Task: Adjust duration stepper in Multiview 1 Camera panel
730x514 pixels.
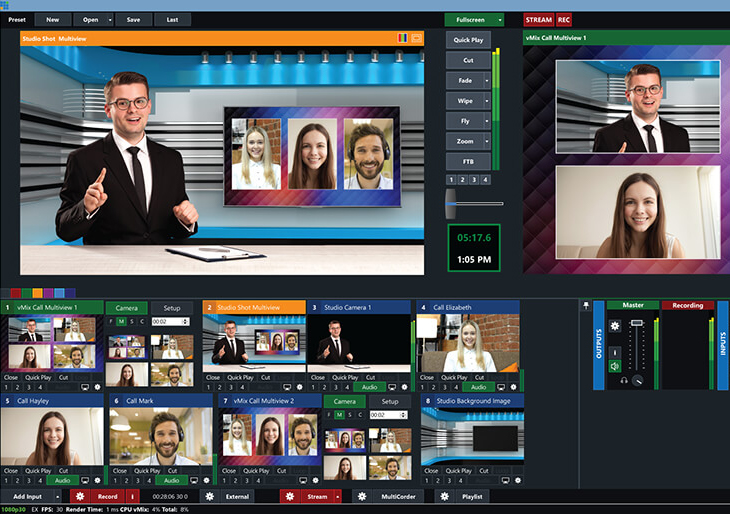Action: coord(185,321)
